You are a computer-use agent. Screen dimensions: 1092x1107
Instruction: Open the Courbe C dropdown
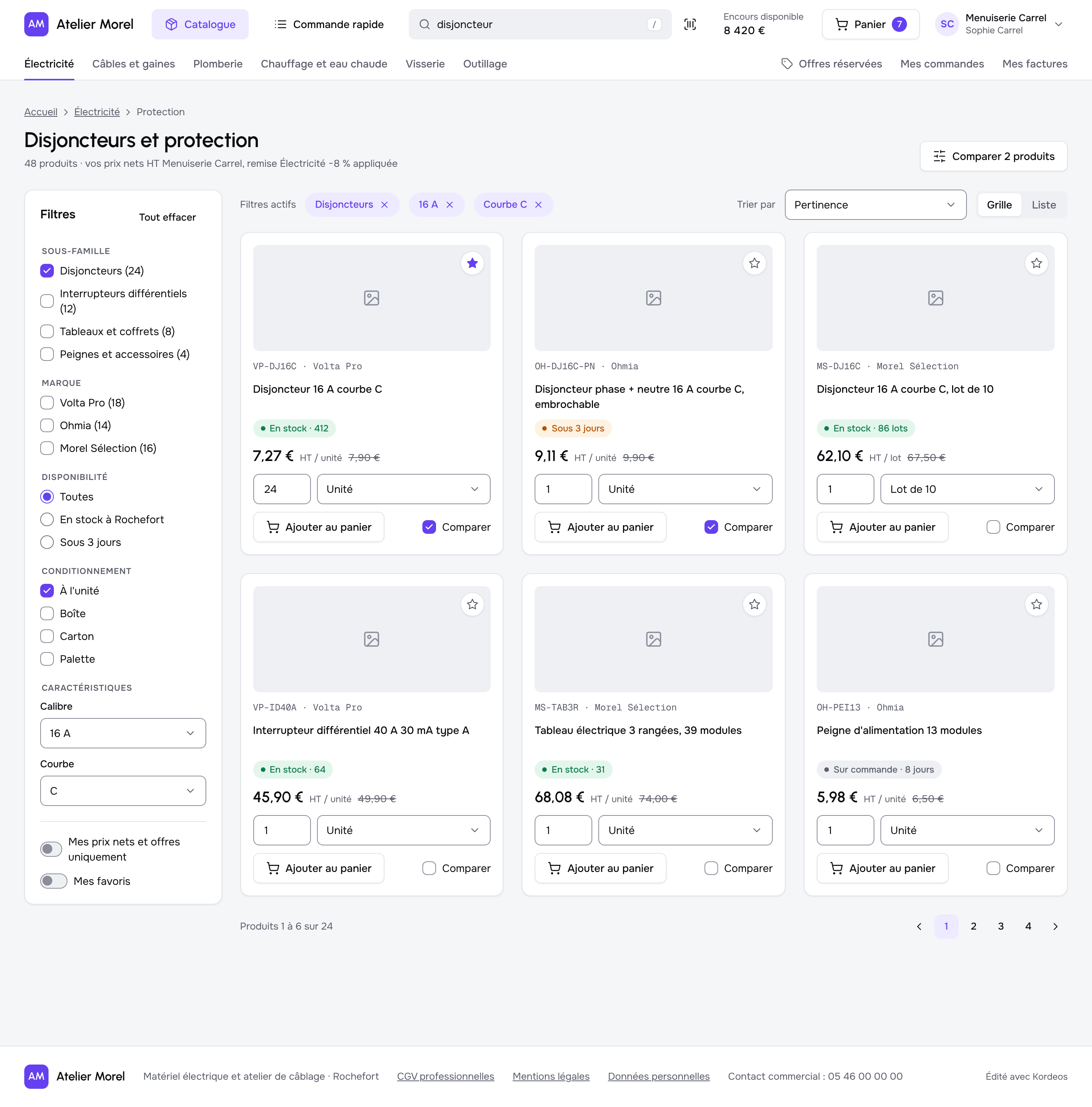click(x=122, y=791)
